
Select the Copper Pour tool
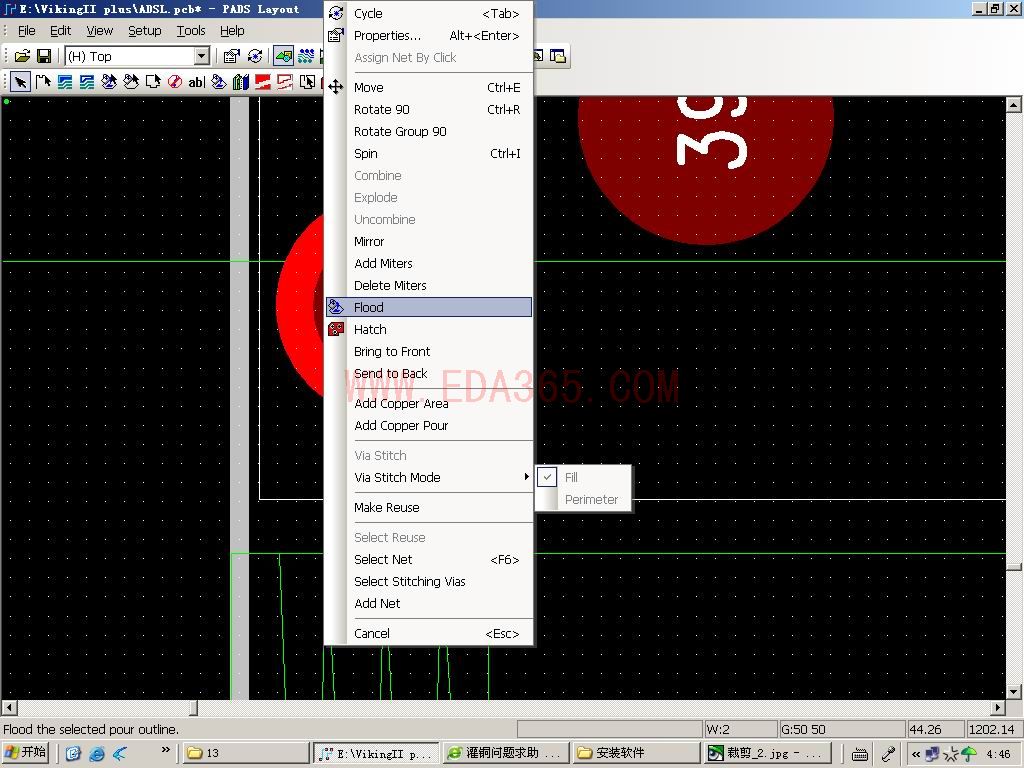tap(109, 82)
